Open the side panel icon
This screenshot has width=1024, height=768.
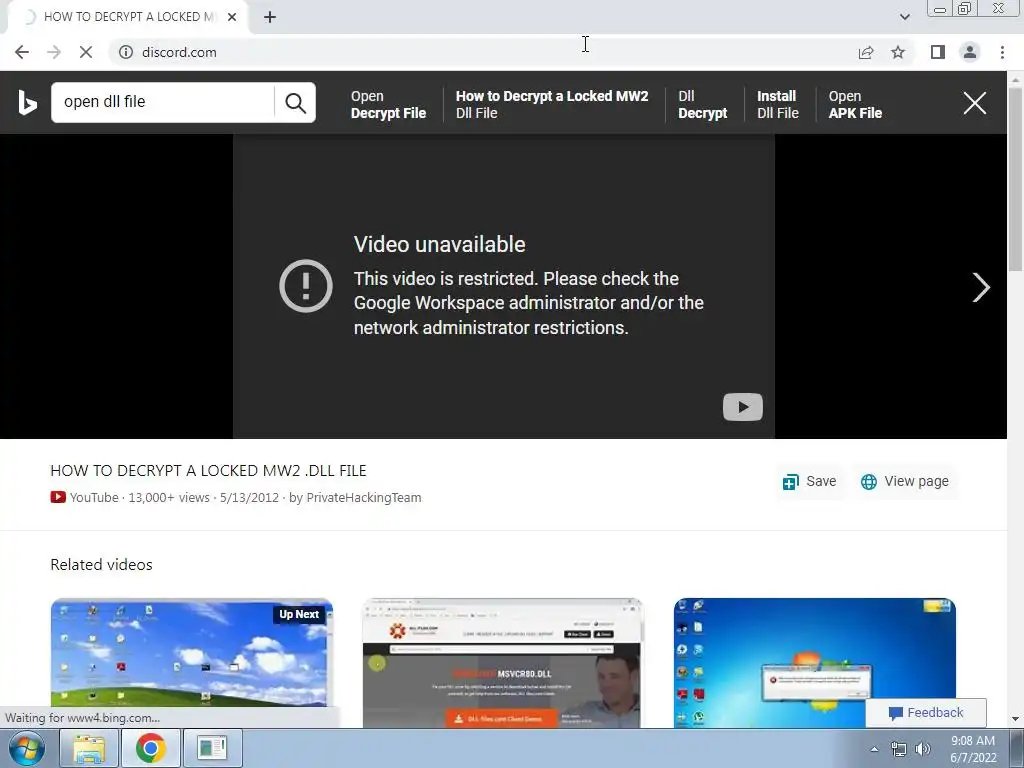point(938,52)
